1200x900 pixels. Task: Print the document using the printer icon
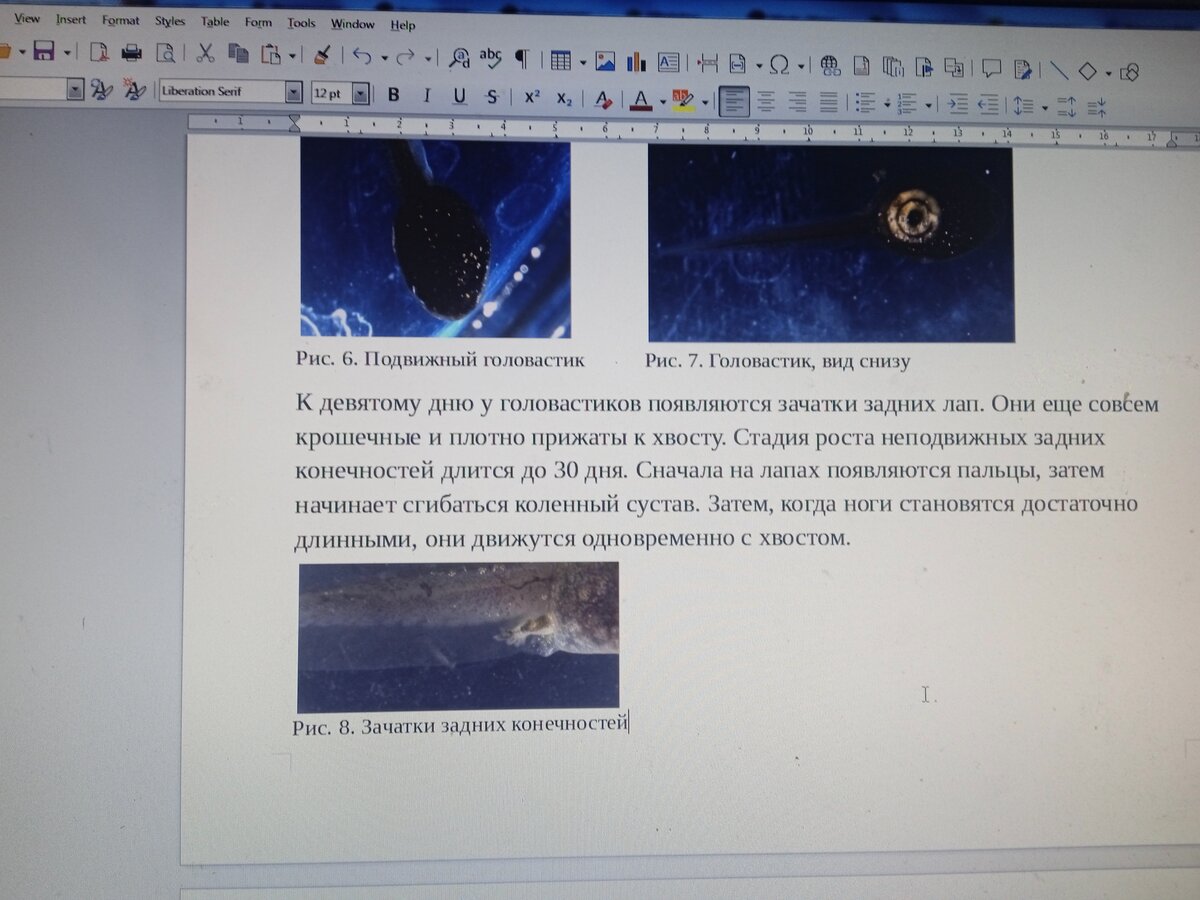[x=131, y=53]
